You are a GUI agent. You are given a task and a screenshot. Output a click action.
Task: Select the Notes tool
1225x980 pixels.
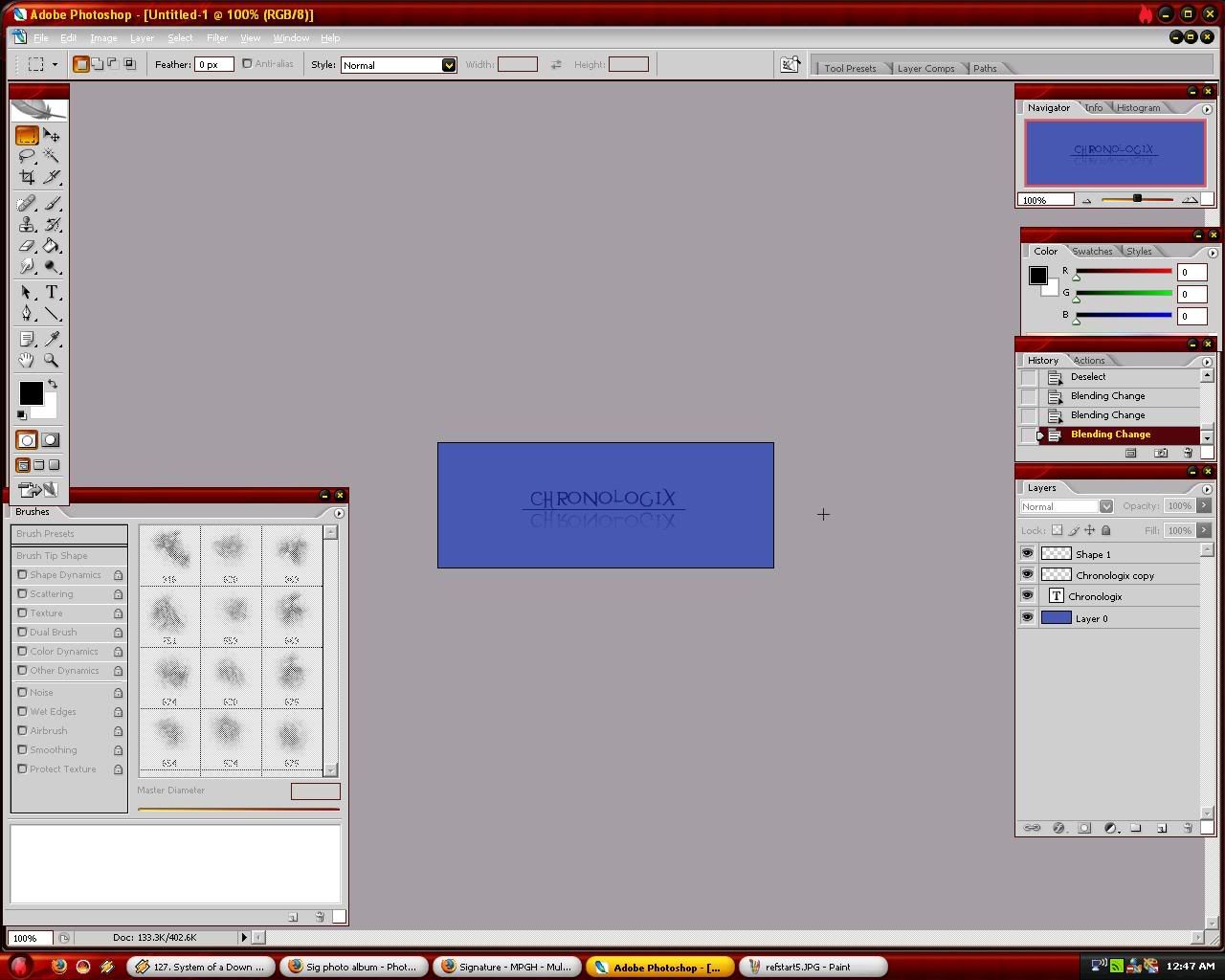pos(27,340)
